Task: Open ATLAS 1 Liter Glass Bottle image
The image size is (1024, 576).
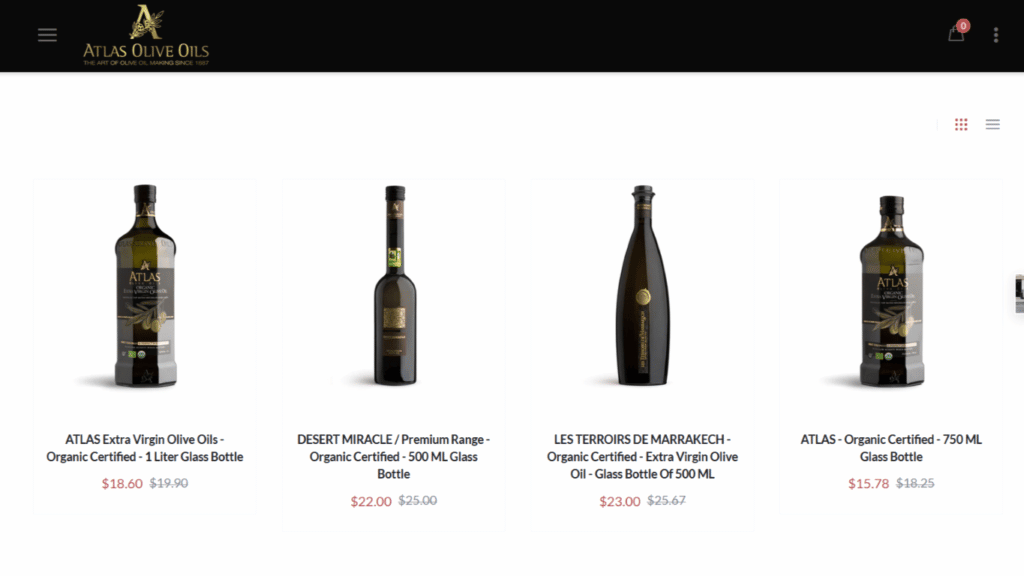Action: 145,286
